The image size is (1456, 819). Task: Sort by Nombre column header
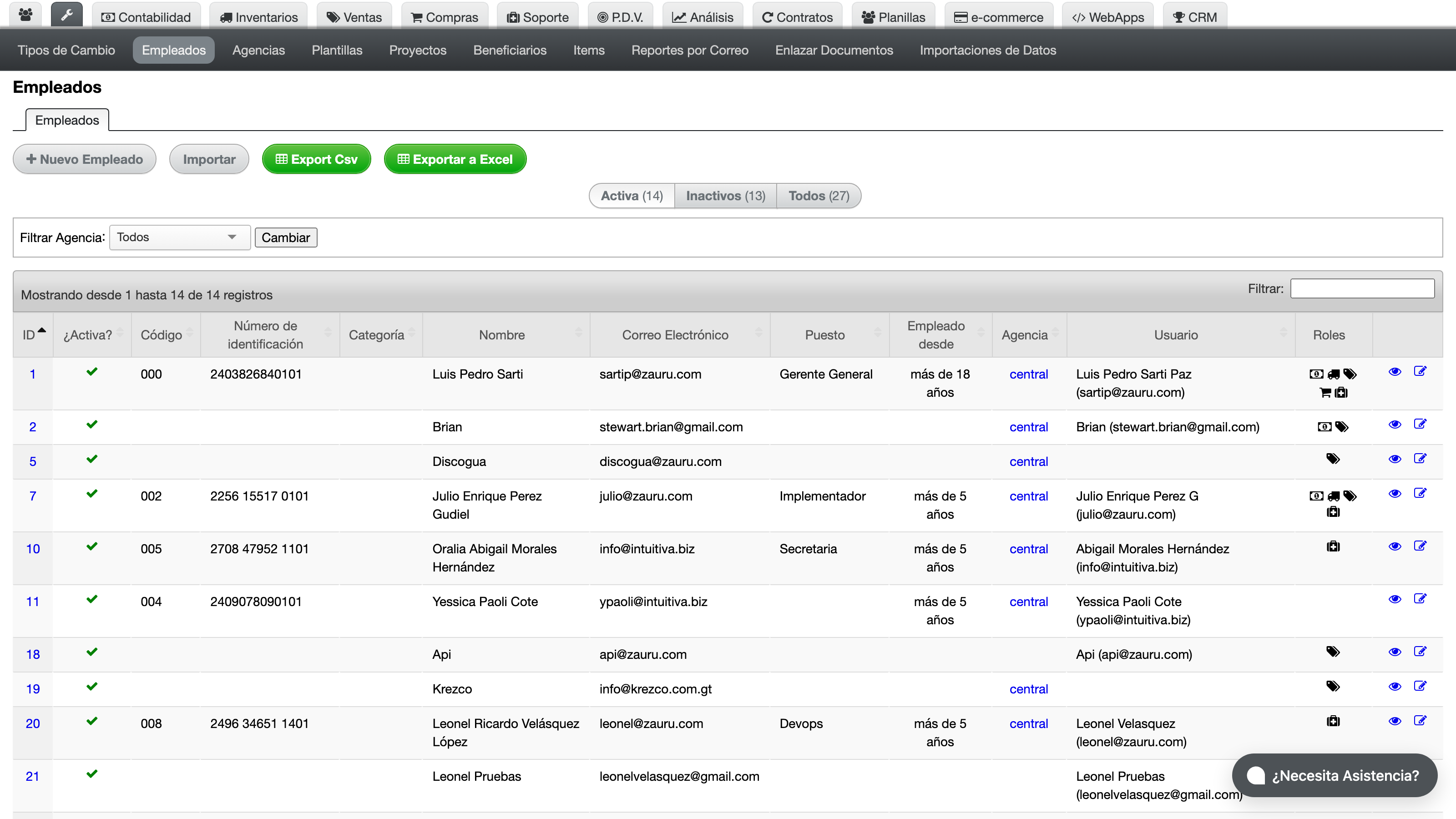pos(506,334)
